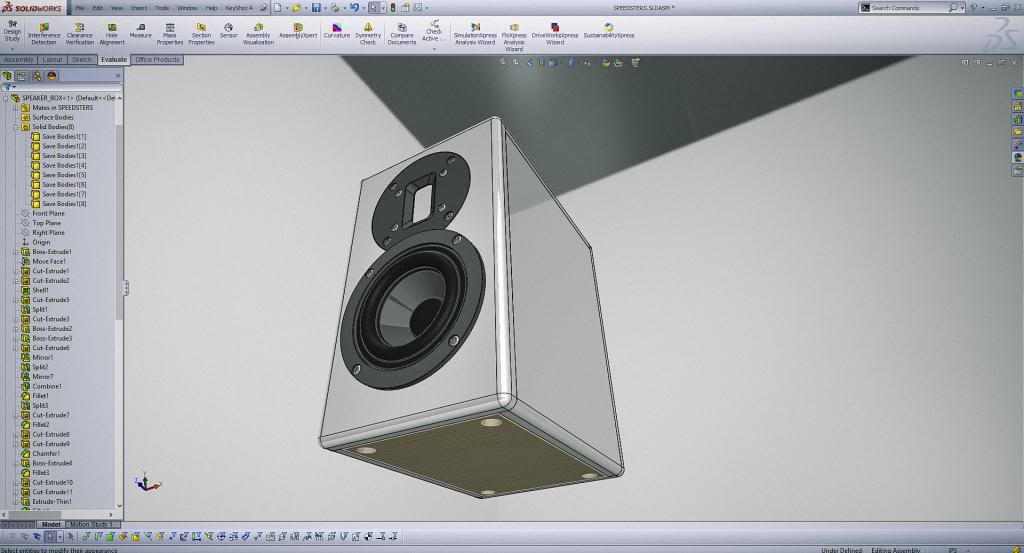Screen dimensions: 1024x553
Task: Click the New document icon
Action: click(x=278, y=8)
